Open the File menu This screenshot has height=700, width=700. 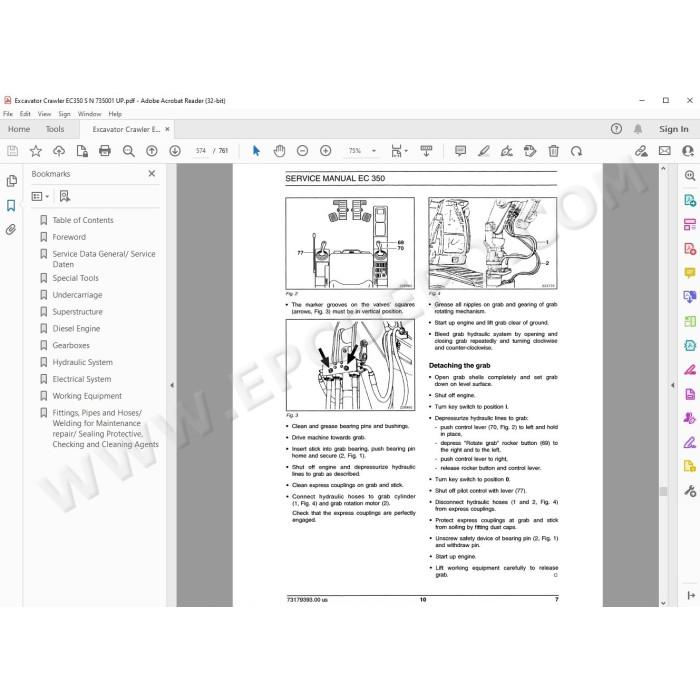(8, 114)
